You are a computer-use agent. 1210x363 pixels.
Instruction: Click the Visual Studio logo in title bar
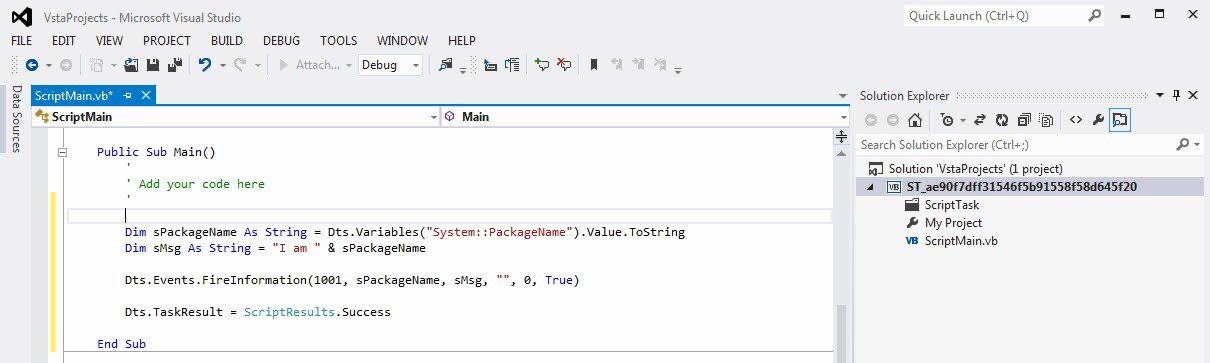[21, 17]
